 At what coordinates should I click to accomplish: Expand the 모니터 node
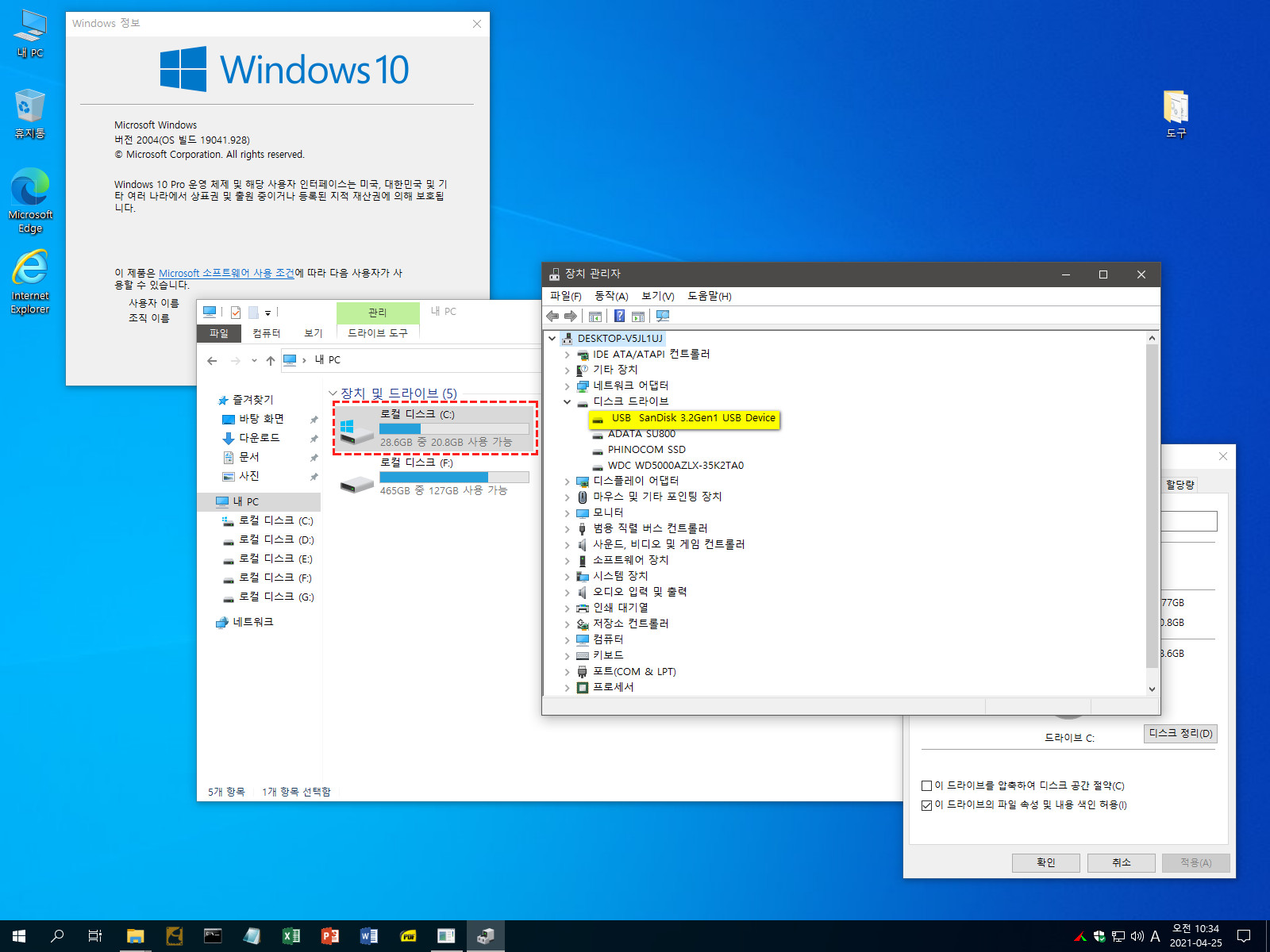568,512
